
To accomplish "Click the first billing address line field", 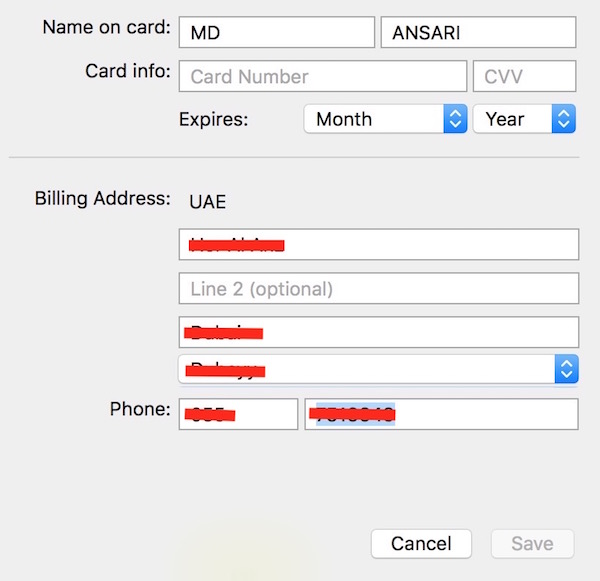I will [x=378, y=244].
